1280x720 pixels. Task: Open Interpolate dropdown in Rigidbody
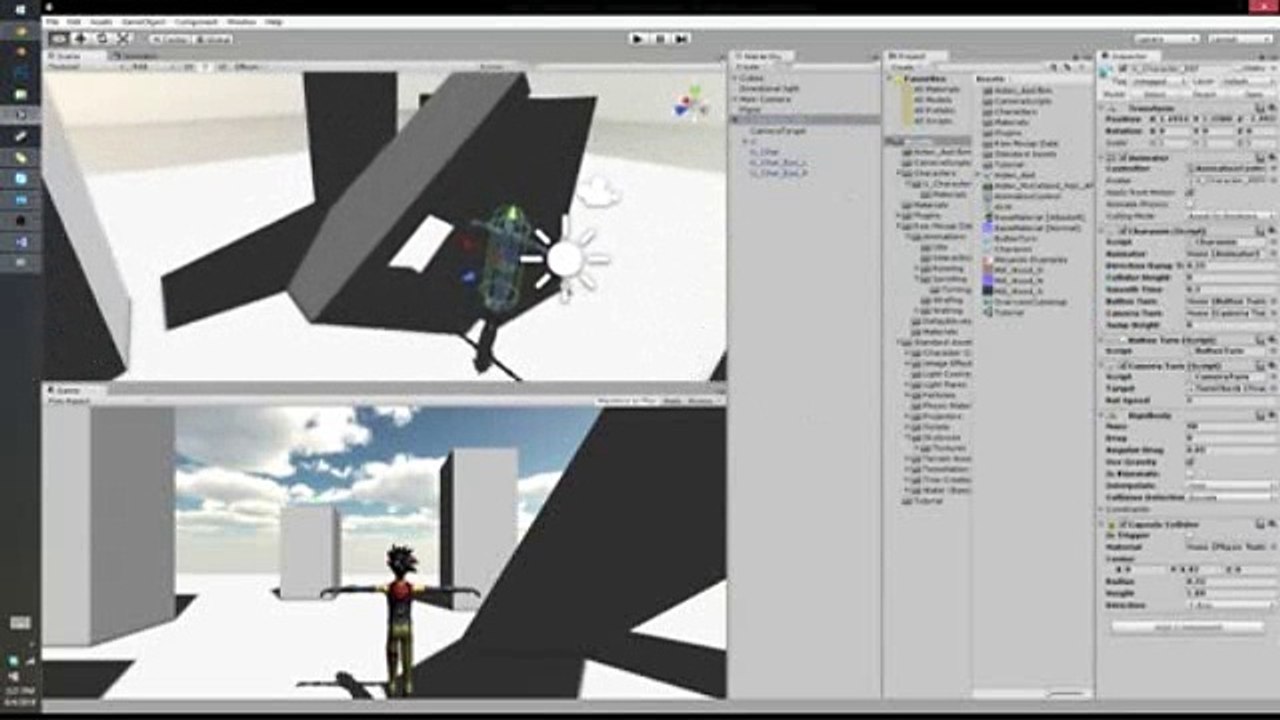click(x=1230, y=485)
